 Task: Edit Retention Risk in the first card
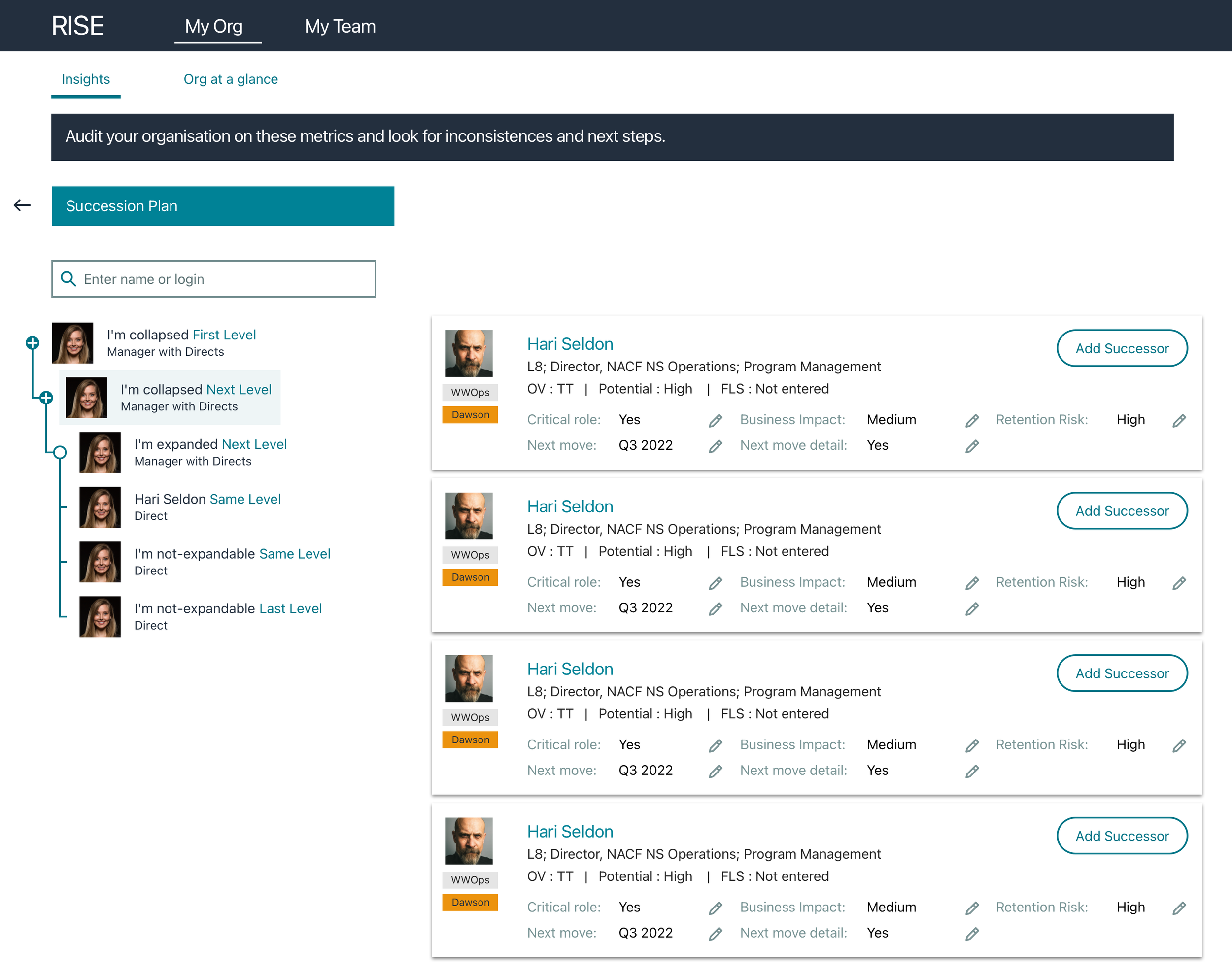pos(1179,421)
